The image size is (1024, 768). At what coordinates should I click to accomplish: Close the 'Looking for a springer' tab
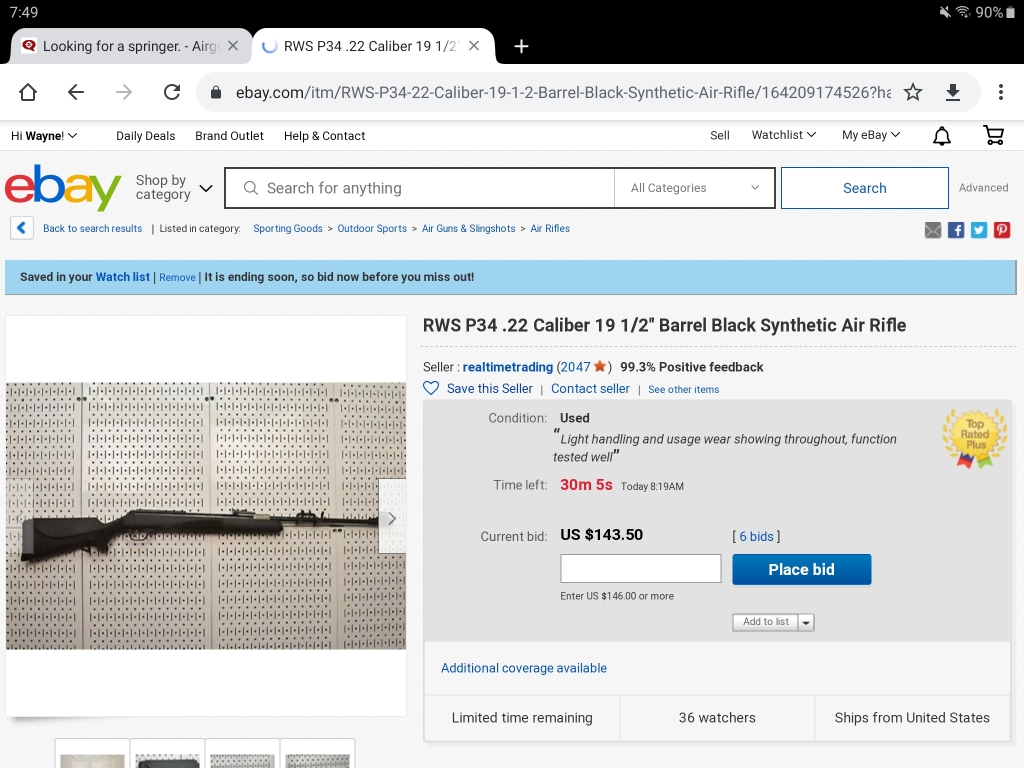[x=232, y=46]
